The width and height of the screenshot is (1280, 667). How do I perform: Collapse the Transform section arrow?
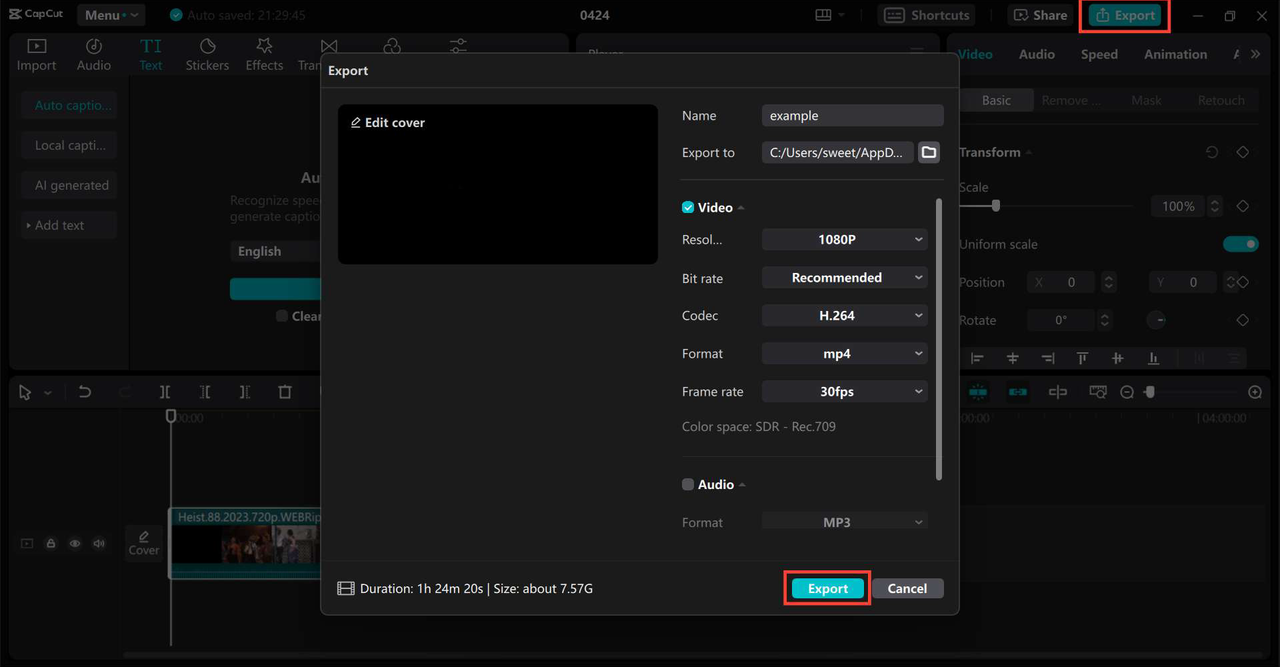click(1029, 153)
